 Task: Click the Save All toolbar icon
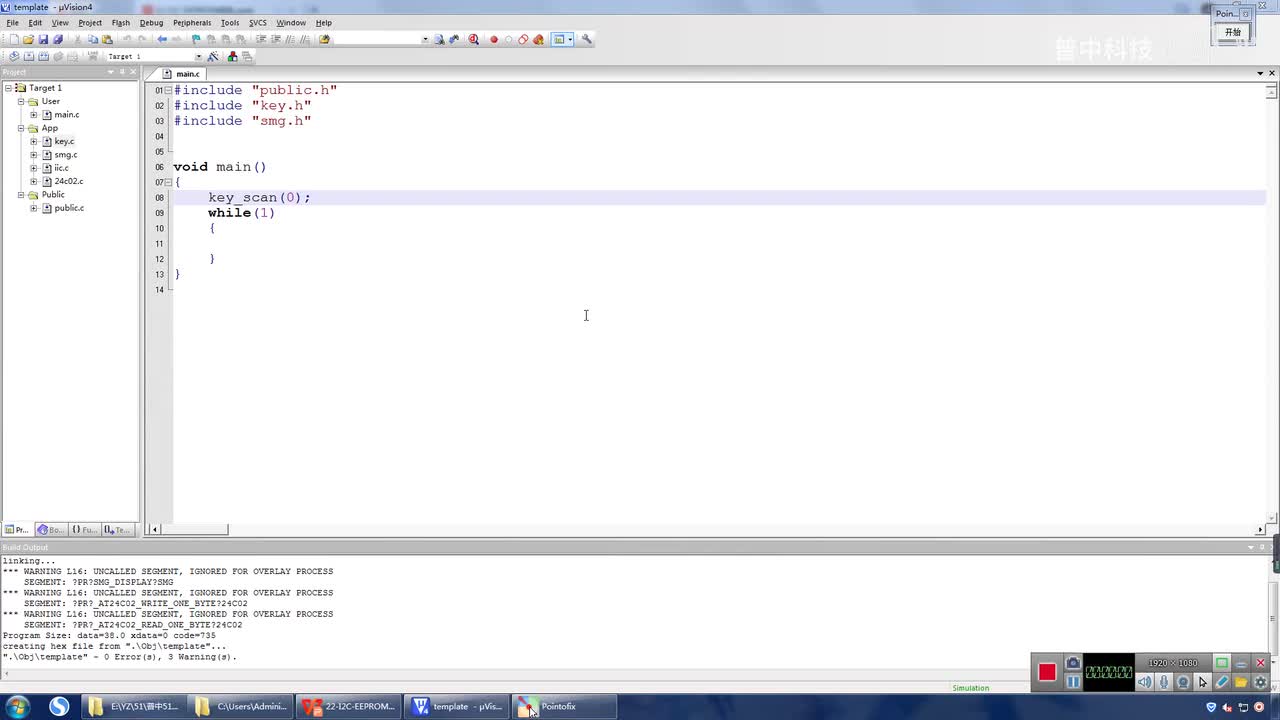tap(58, 40)
